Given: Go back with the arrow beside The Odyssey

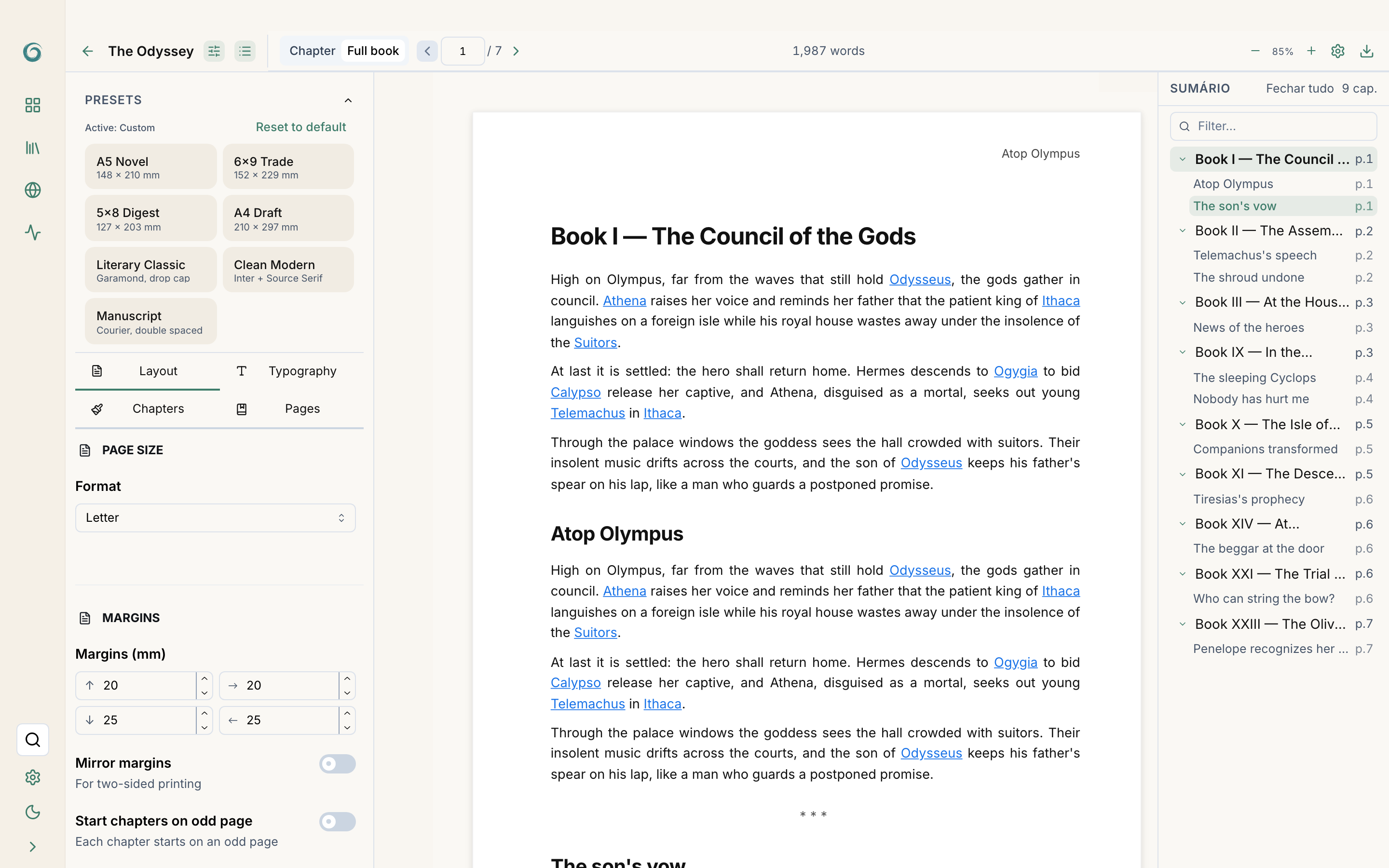Looking at the screenshot, I should pos(87,51).
